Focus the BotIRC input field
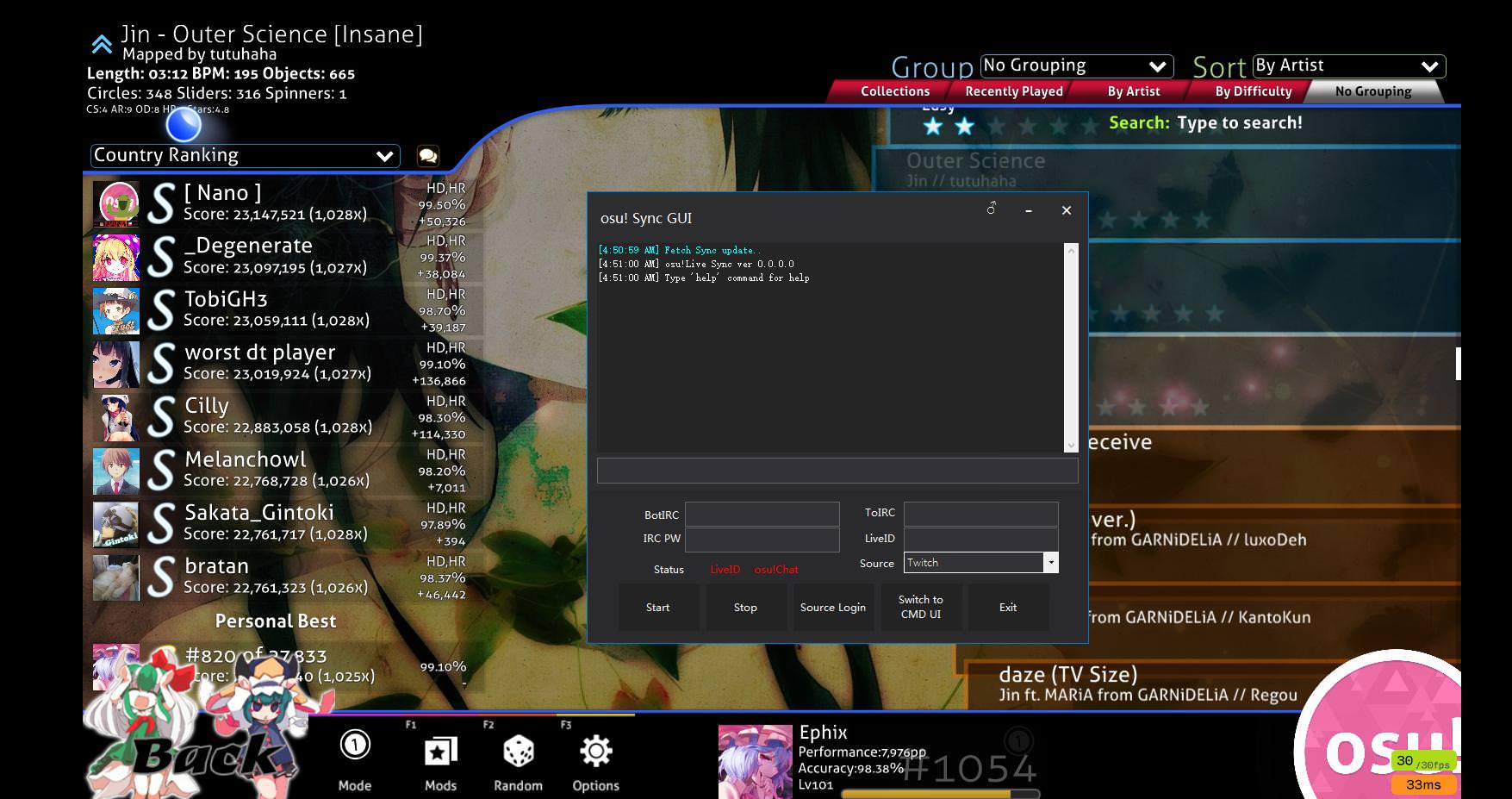 (762, 515)
